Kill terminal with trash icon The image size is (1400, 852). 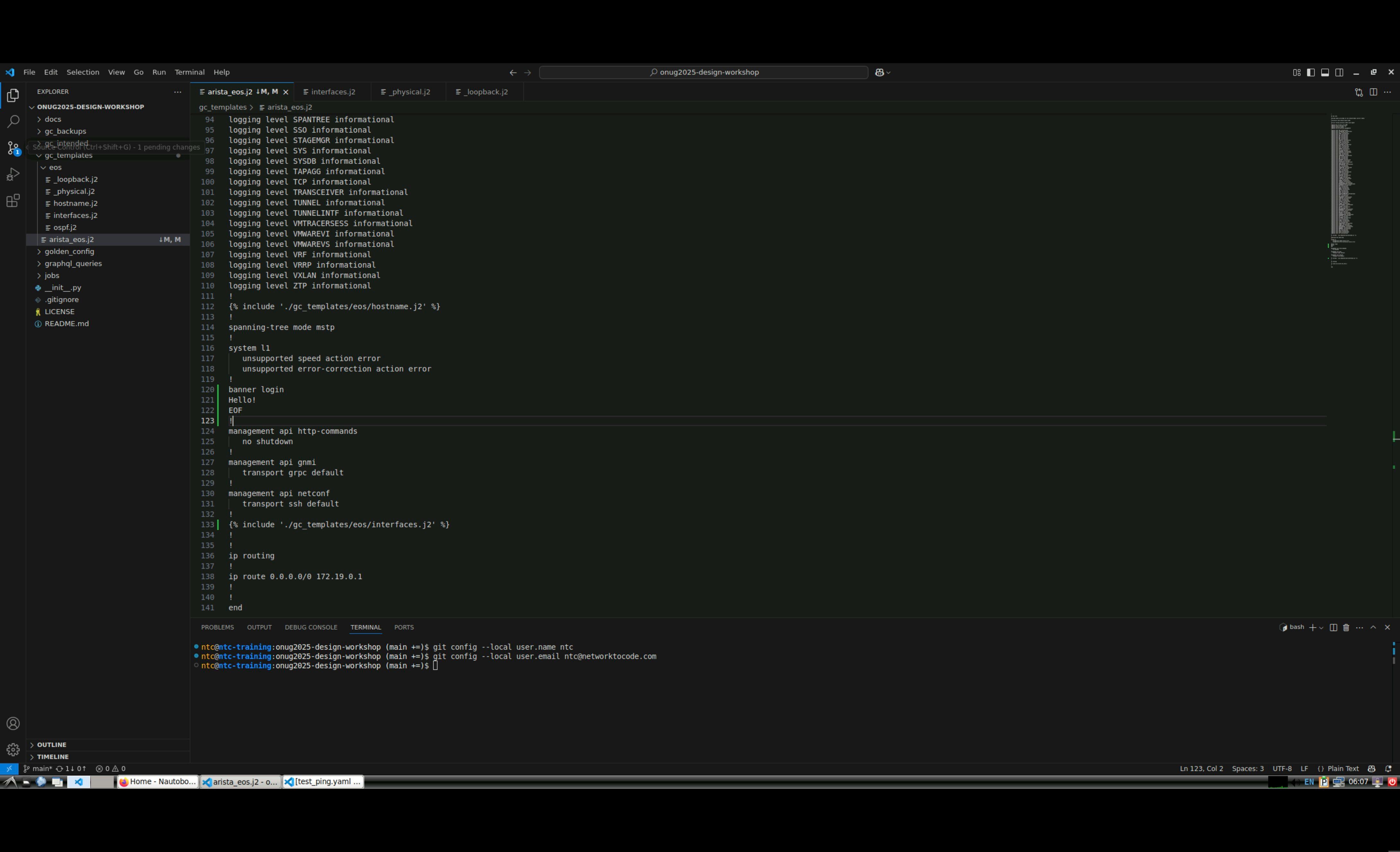point(1346,628)
